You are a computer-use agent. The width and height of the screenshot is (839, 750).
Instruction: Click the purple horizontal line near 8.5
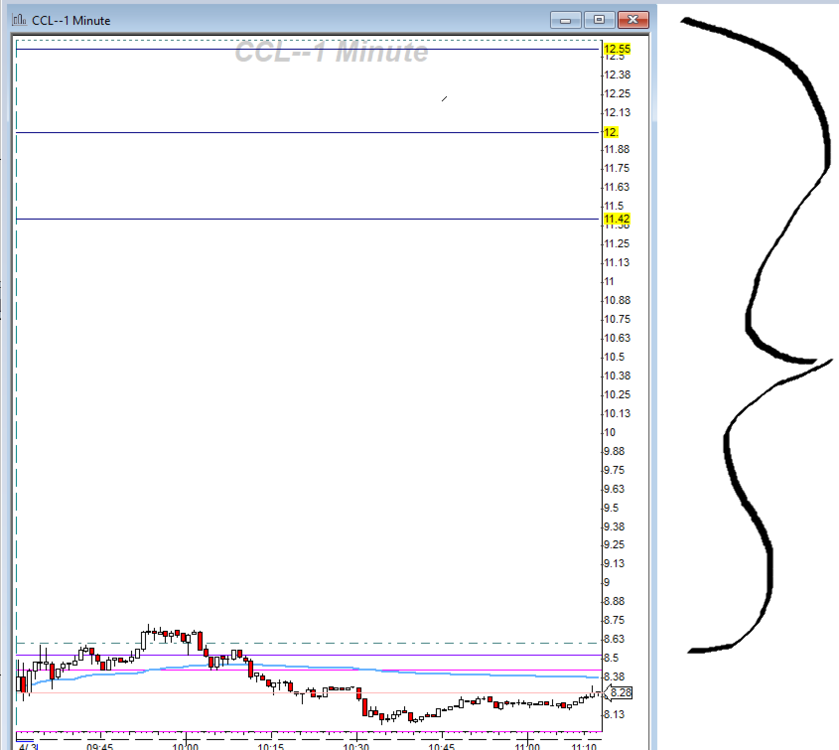[x=400, y=655]
